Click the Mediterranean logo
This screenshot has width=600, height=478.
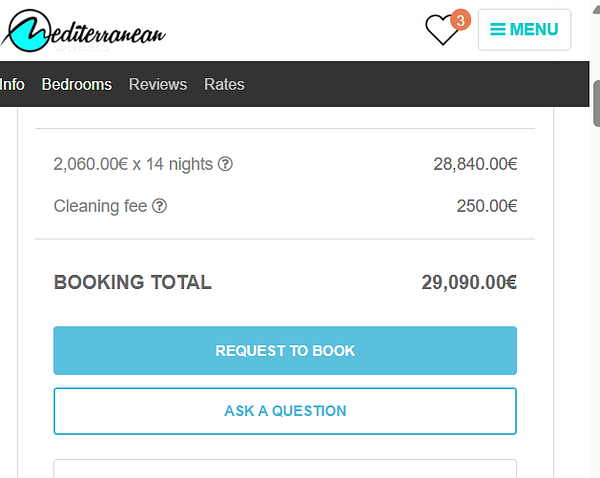coord(83,31)
